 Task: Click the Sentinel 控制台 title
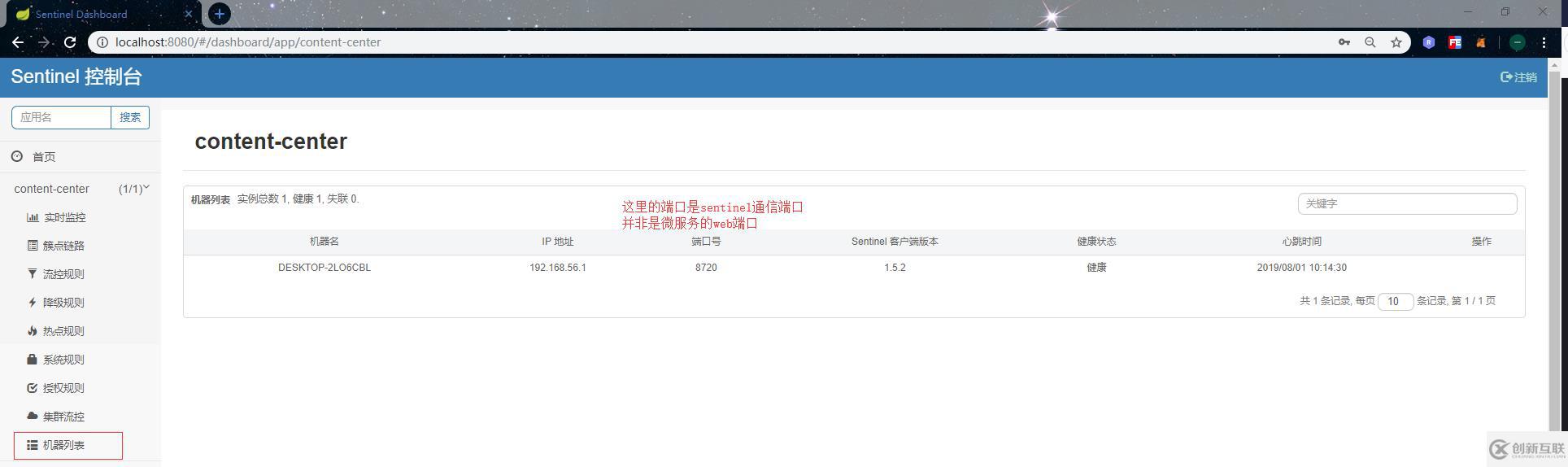(76, 76)
